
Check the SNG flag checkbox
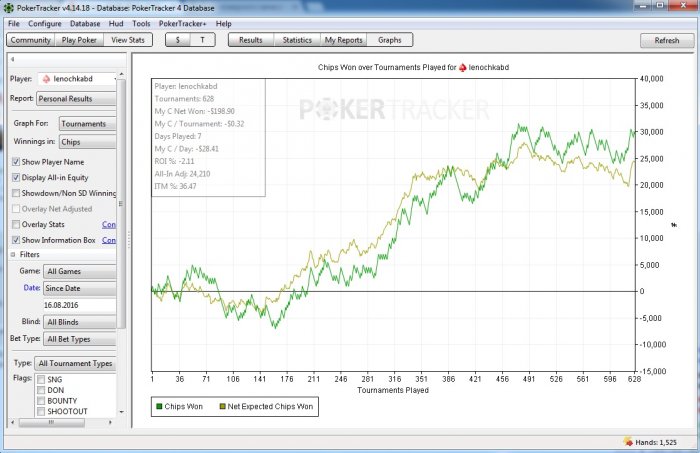pyautogui.click(x=41, y=380)
